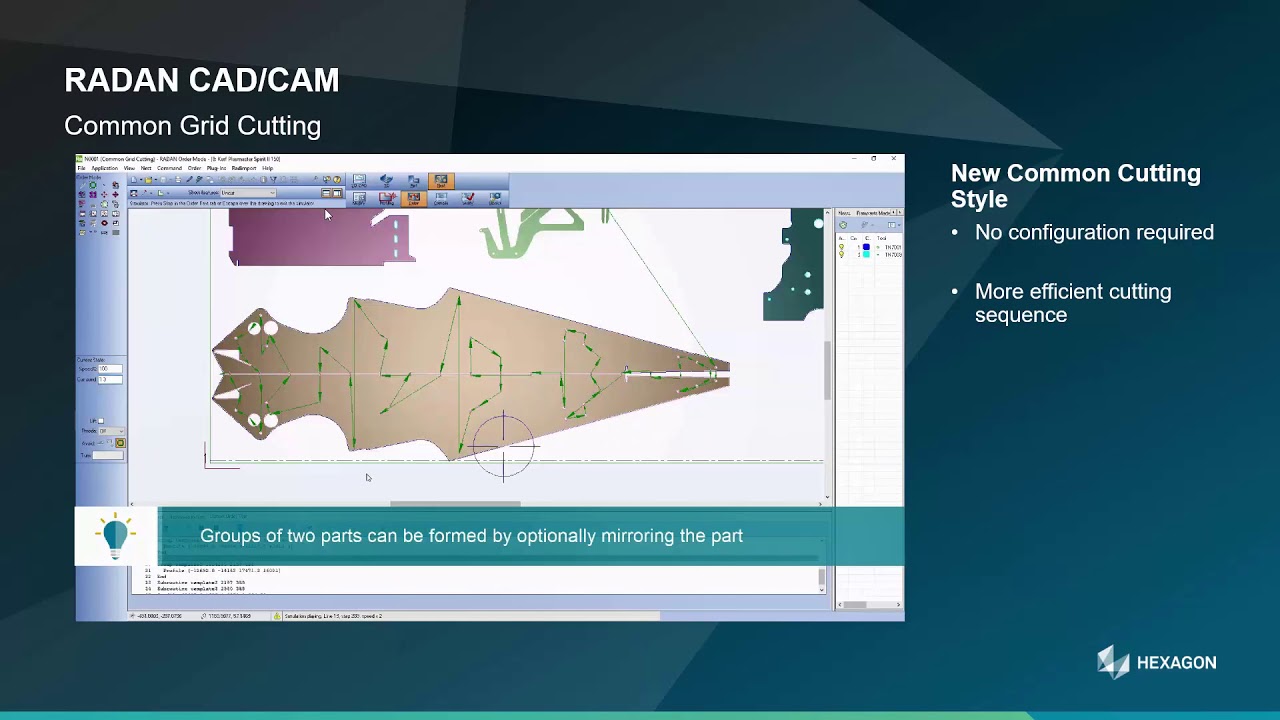
Task: Click the Compile mode icon
Action: (x=441, y=199)
